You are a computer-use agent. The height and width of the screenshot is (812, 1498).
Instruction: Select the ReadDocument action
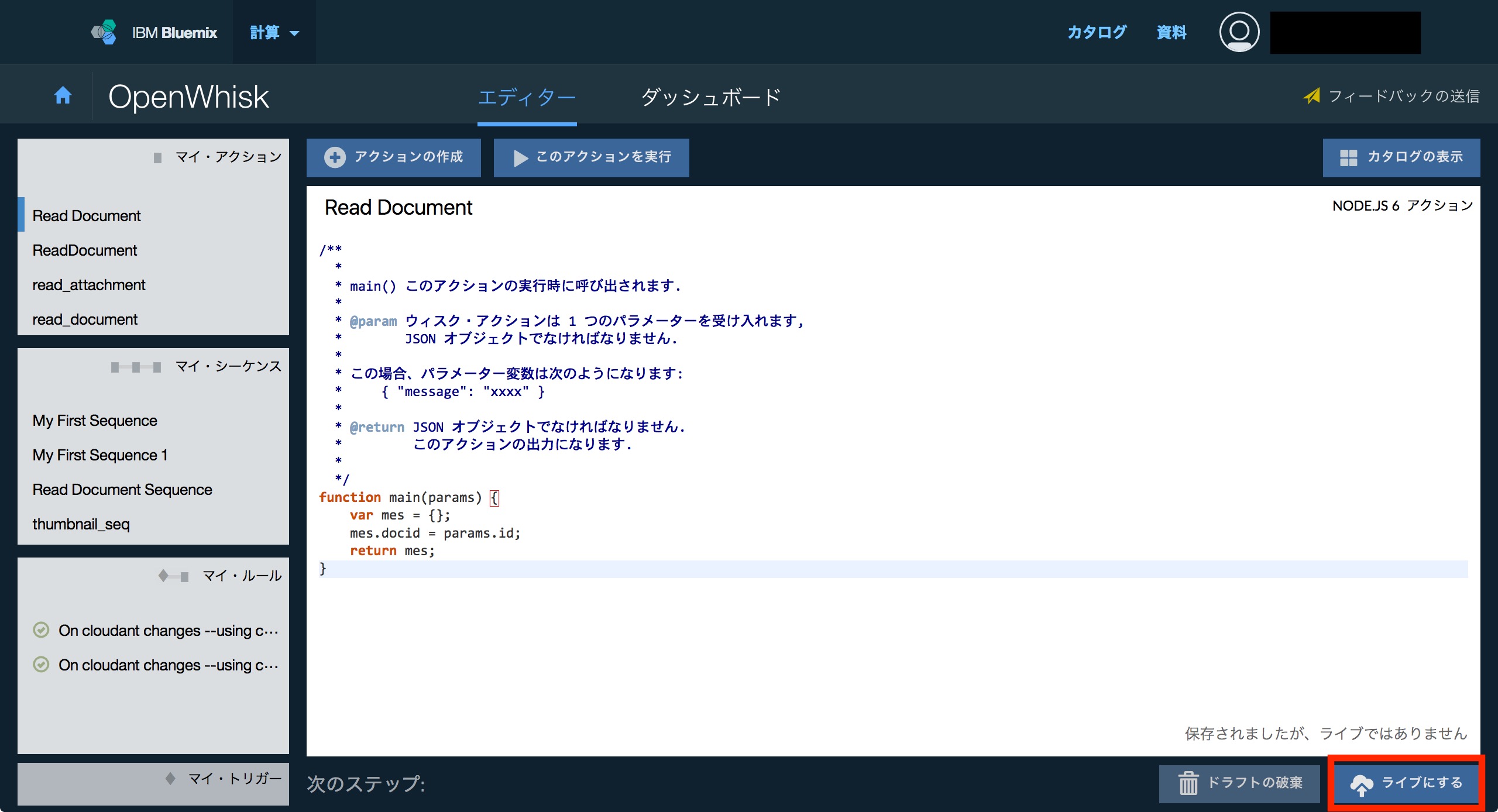tap(153, 250)
